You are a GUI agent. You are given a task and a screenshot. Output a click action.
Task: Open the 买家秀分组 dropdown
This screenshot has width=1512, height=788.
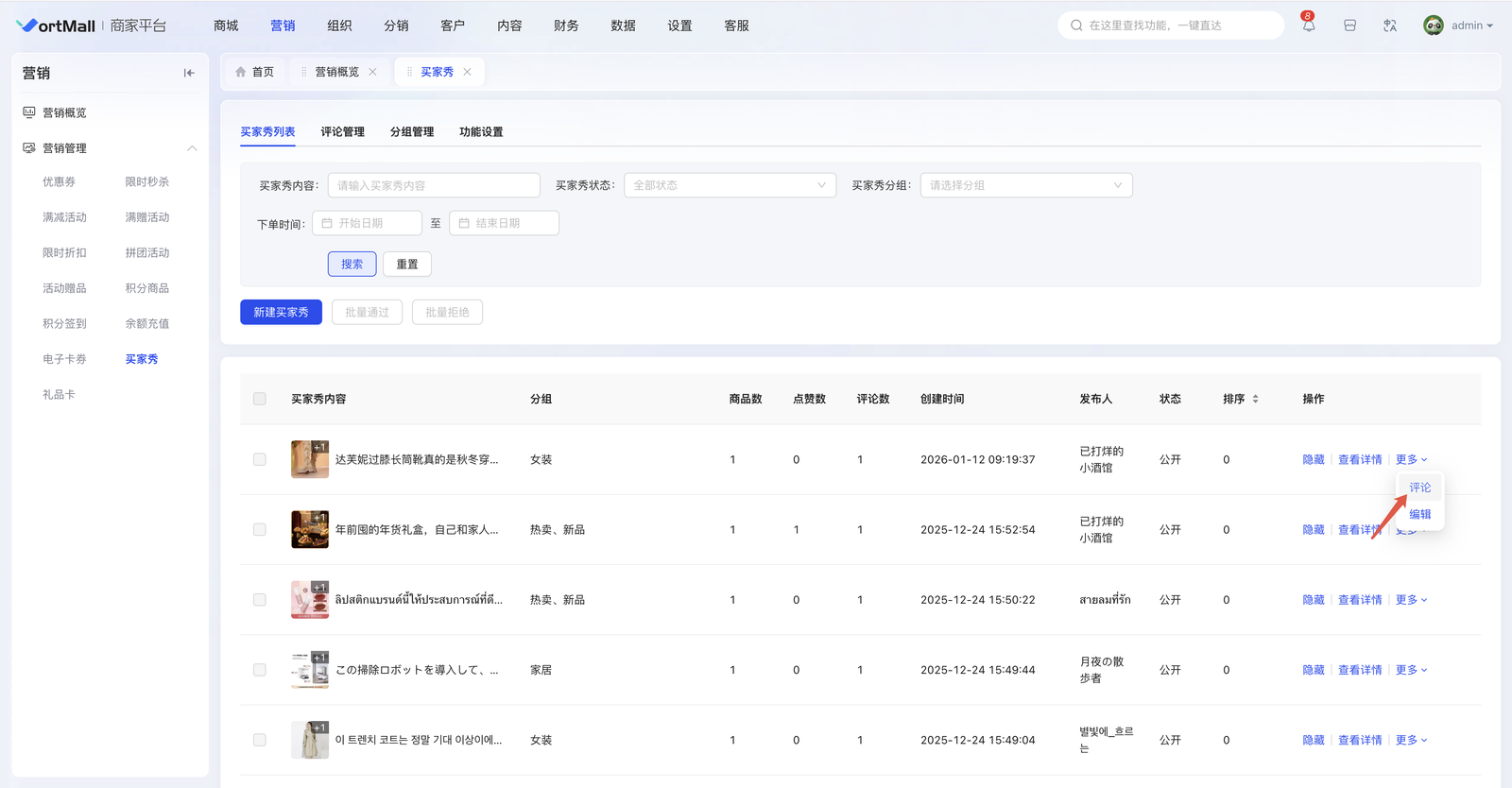point(1025,185)
